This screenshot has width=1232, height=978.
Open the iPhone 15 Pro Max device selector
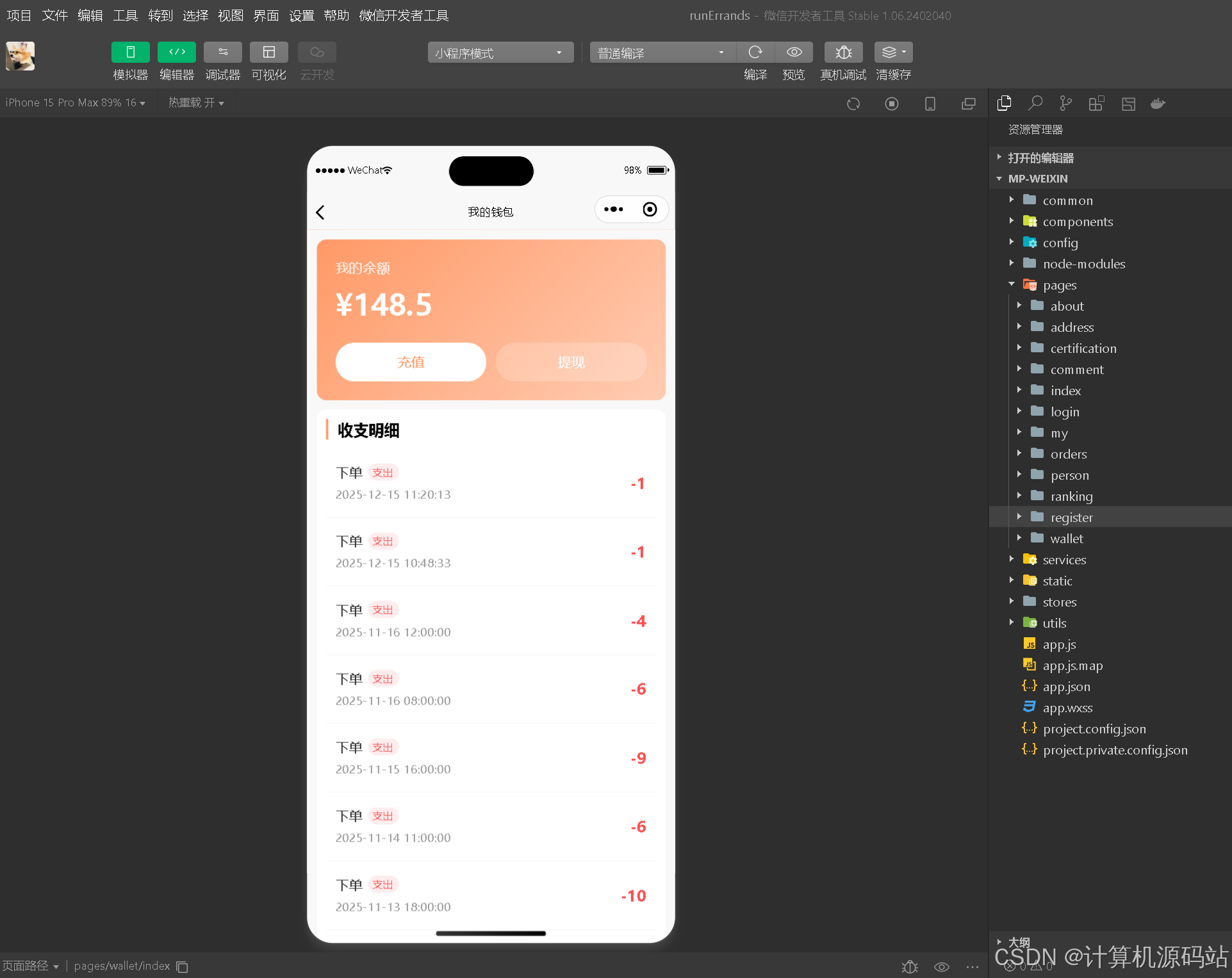point(75,102)
